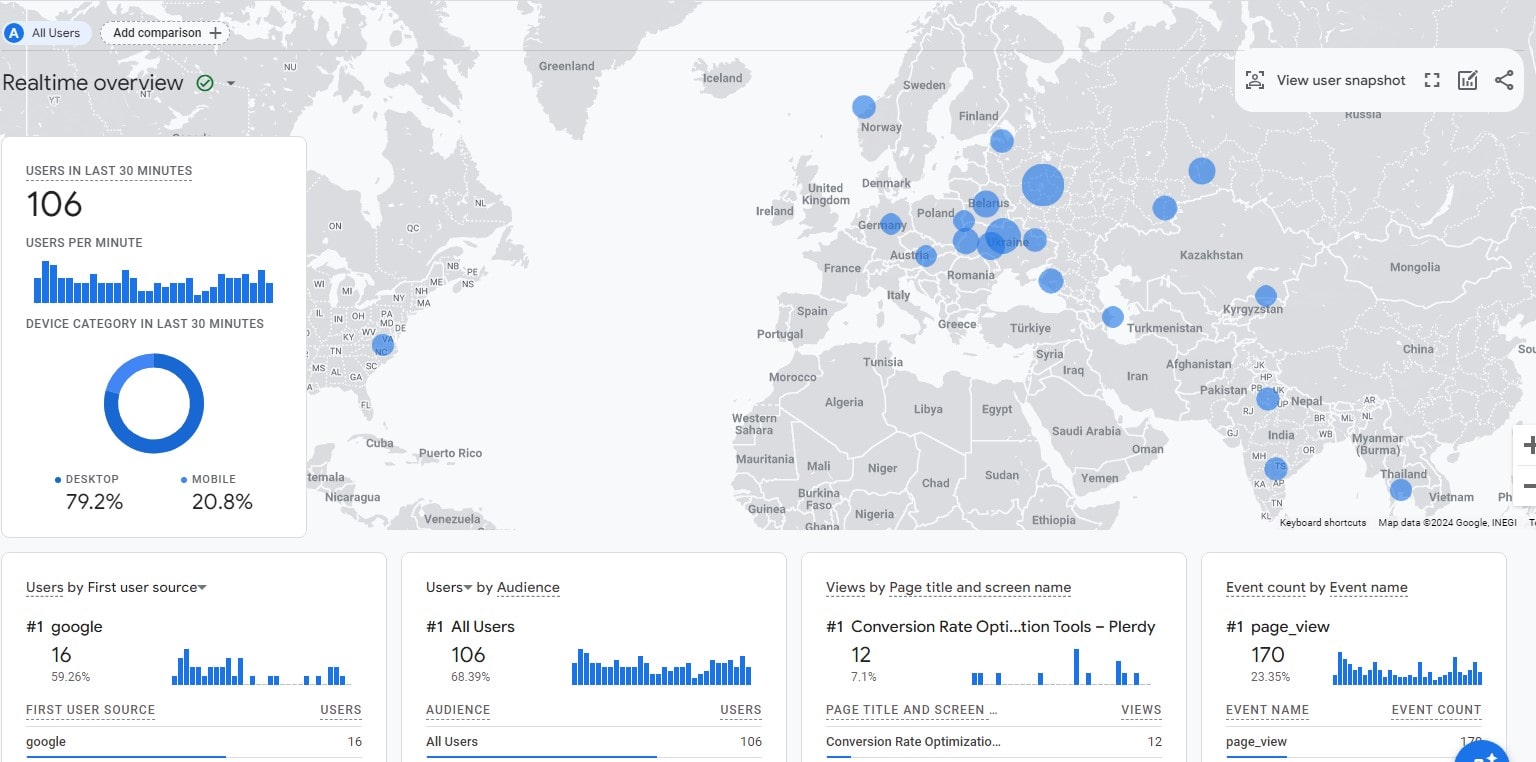Click the Page title and screen name dimension
Image resolution: width=1536 pixels, height=762 pixels.
pos(980,588)
